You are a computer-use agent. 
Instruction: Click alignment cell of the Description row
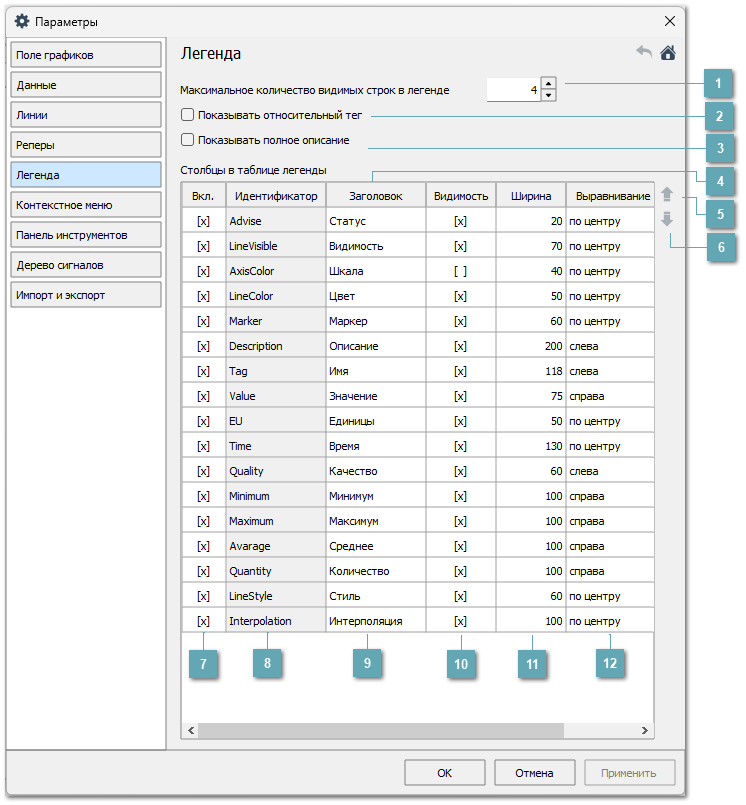609,346
